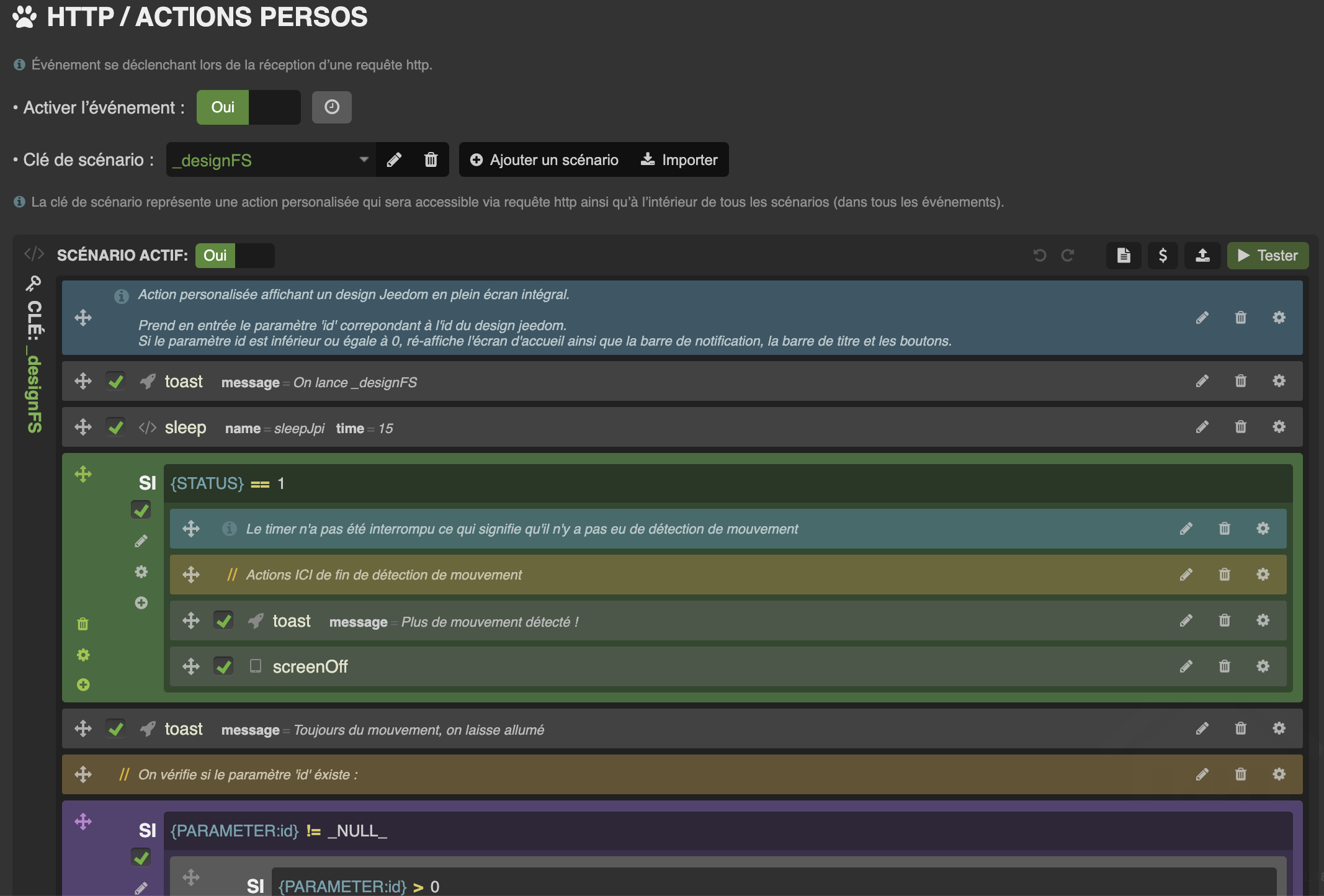Click the export upload icon in scenario toolbar
The image size is (1324, 896).
(x=1202, y=256)
